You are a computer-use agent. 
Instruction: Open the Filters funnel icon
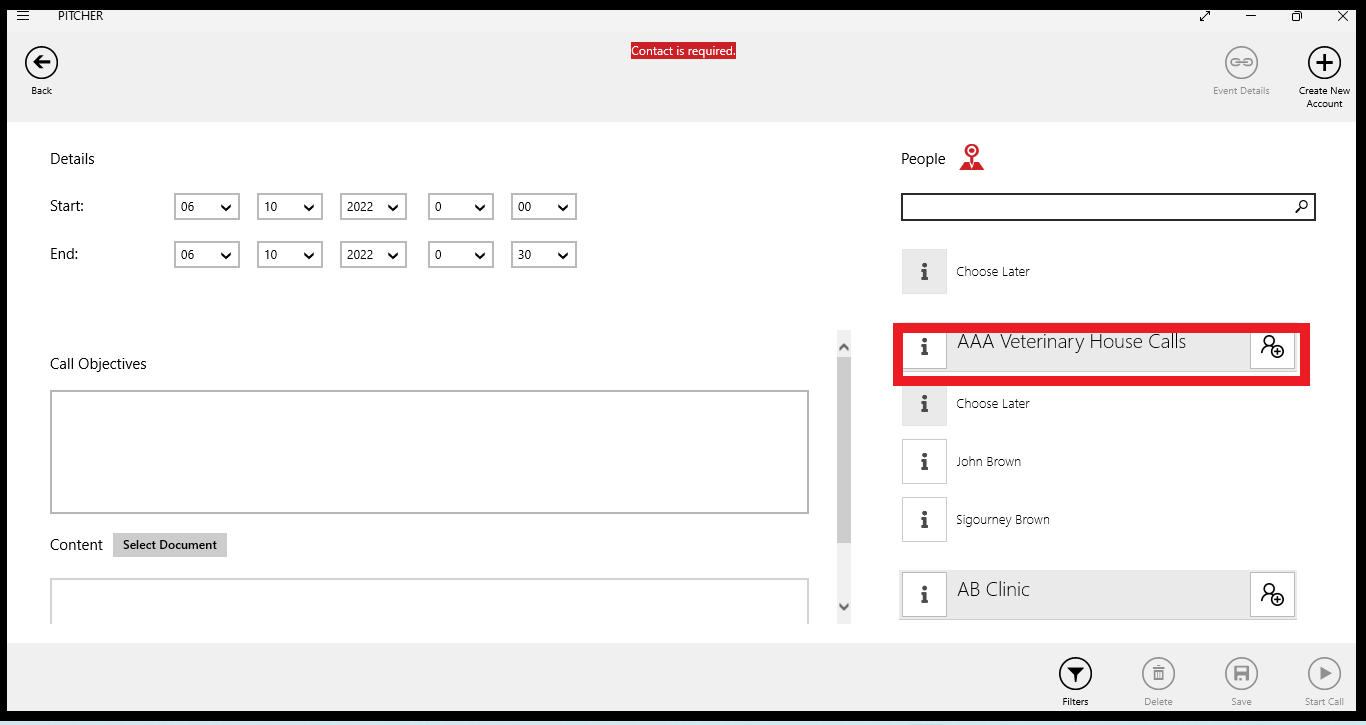click(1075, 674)
